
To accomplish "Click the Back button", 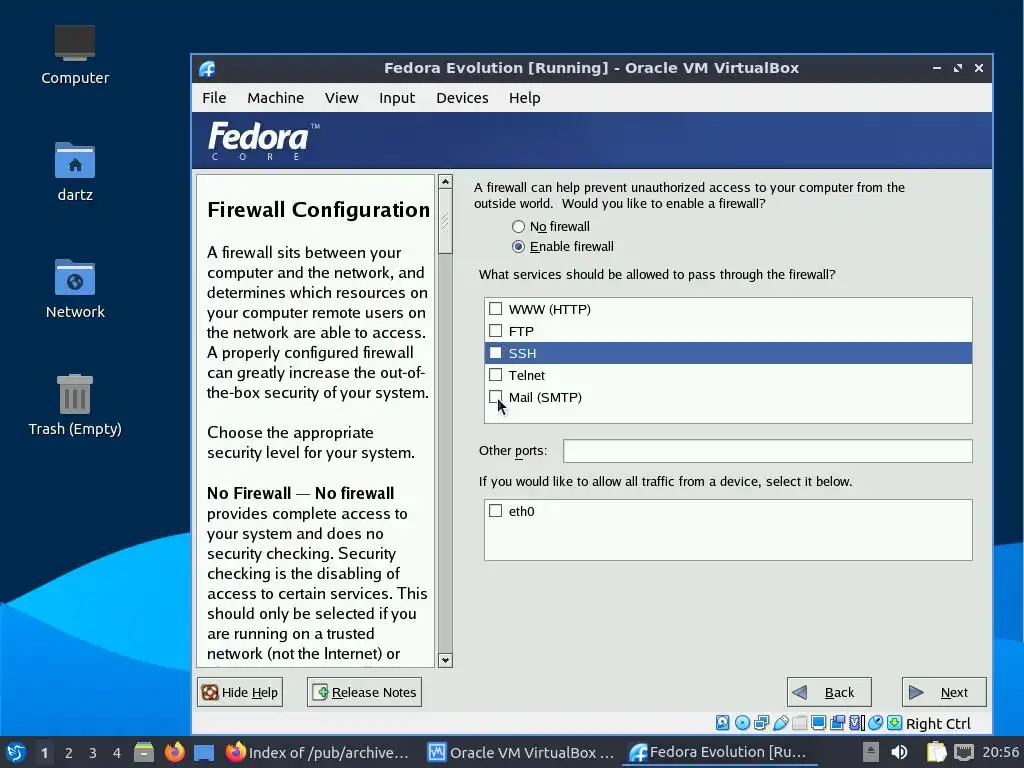I will (829, 692).
